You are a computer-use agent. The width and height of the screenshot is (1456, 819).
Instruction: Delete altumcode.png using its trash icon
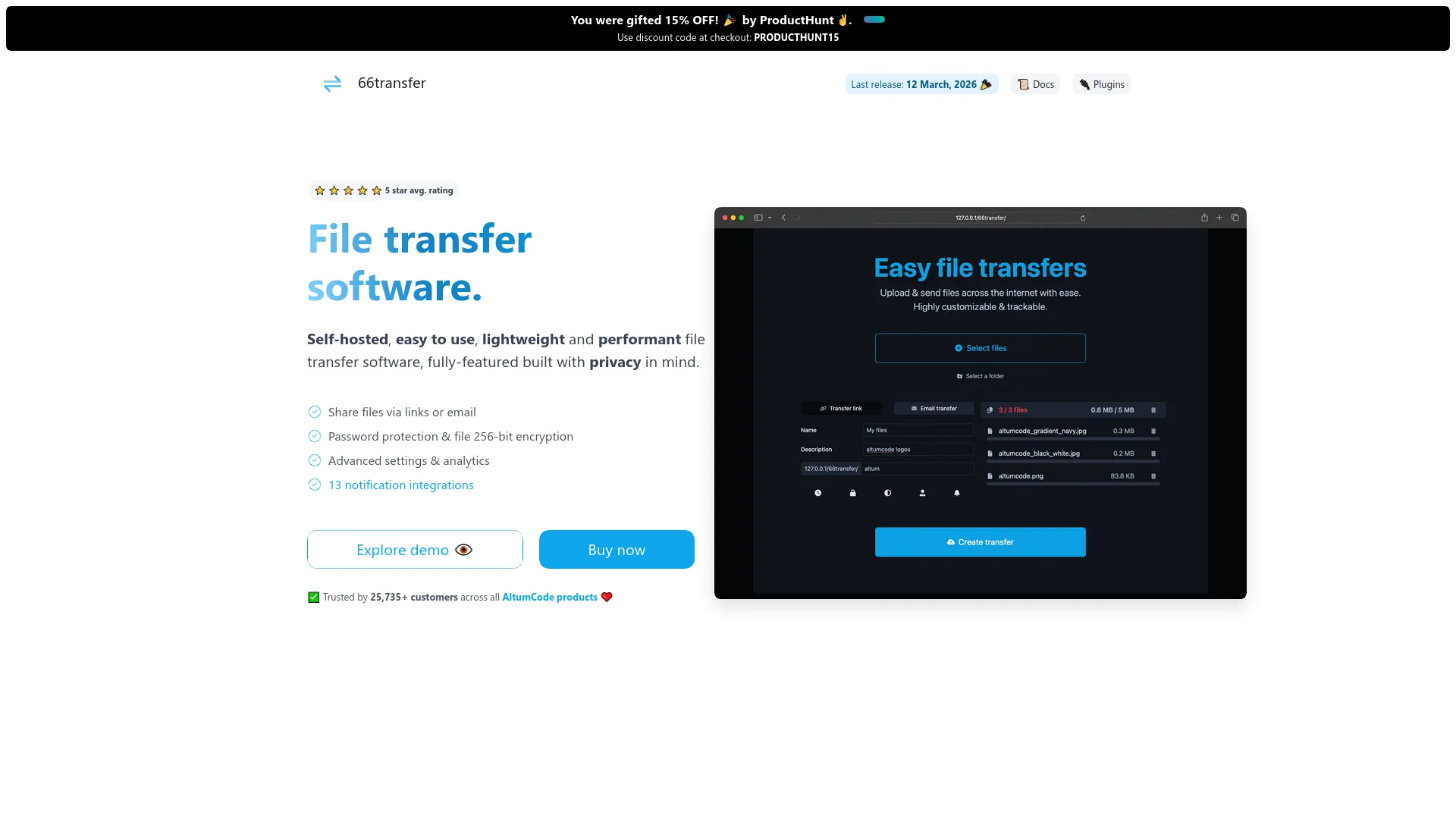(1153, 476)
